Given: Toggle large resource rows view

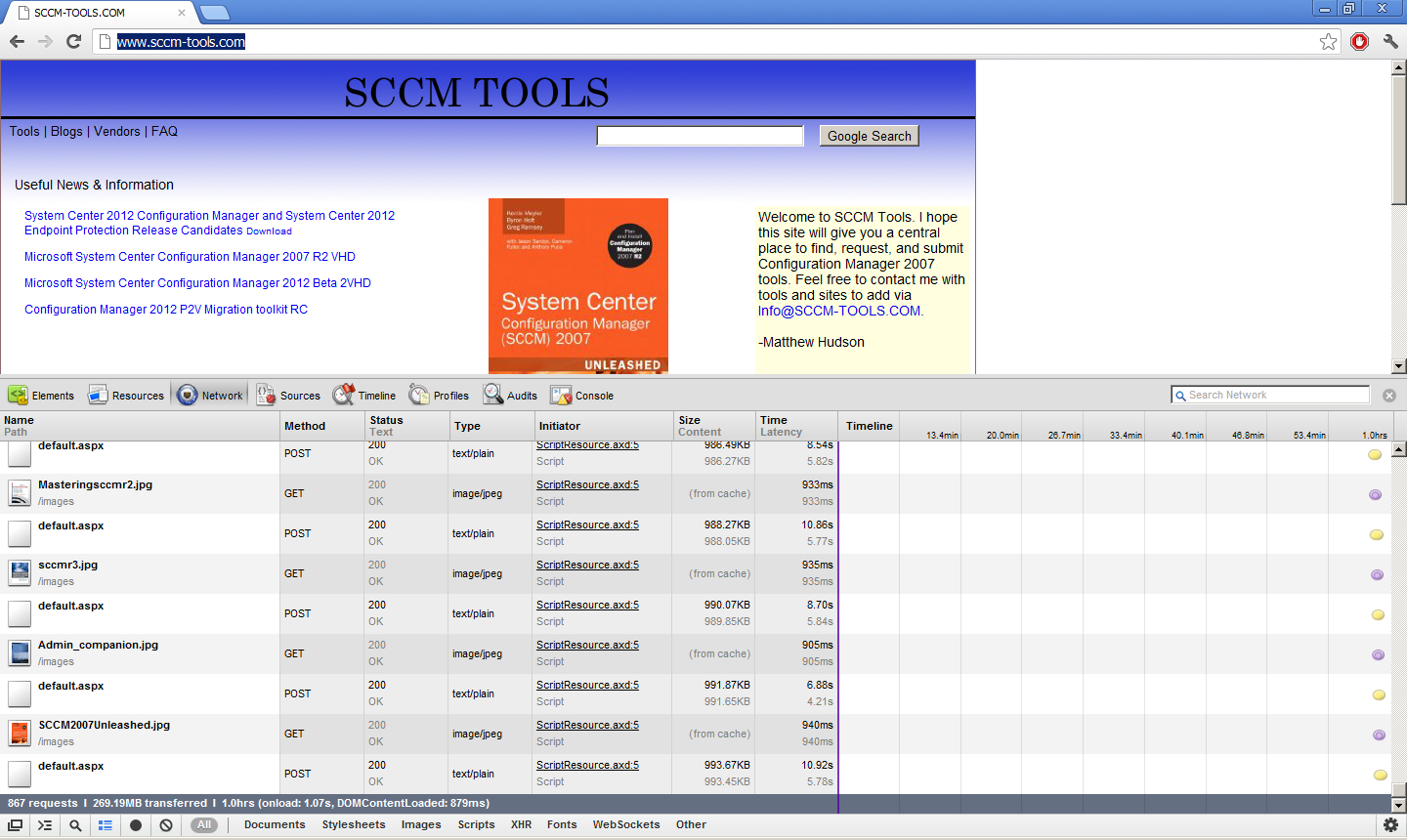Looking at the screenshot, I should coord(106,825).
